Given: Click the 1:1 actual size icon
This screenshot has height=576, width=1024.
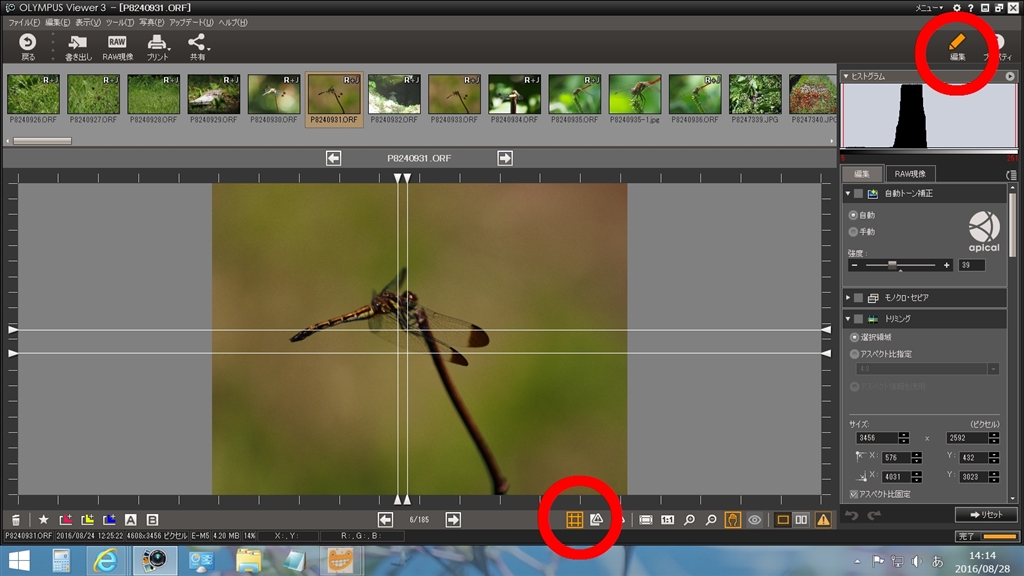Looking at the screenshot, I should (x=667, y=520).
